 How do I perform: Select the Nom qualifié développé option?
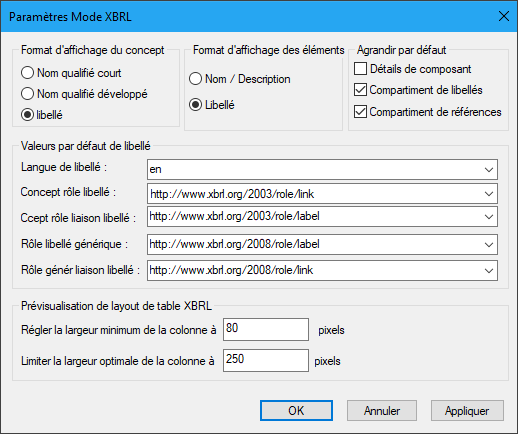coord(27,94)
